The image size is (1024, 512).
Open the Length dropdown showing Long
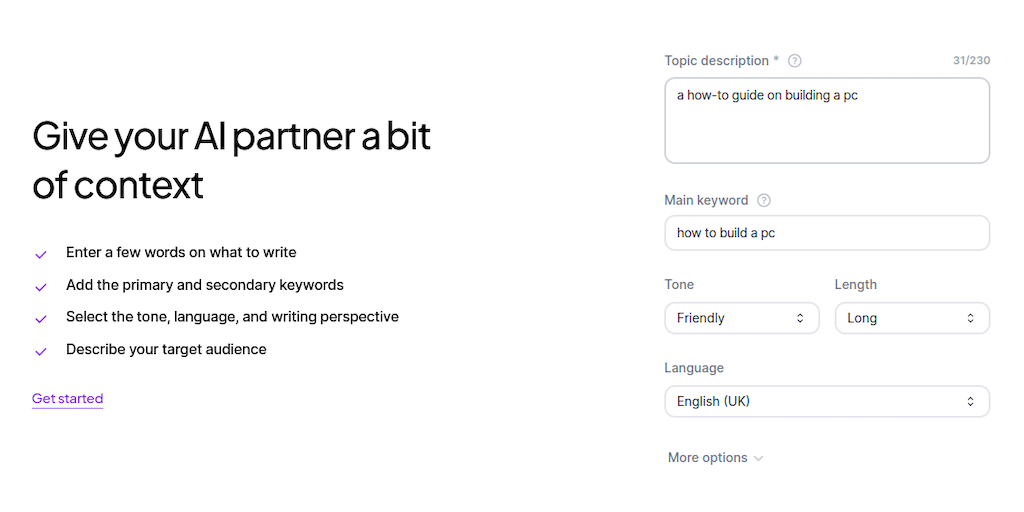911,318
